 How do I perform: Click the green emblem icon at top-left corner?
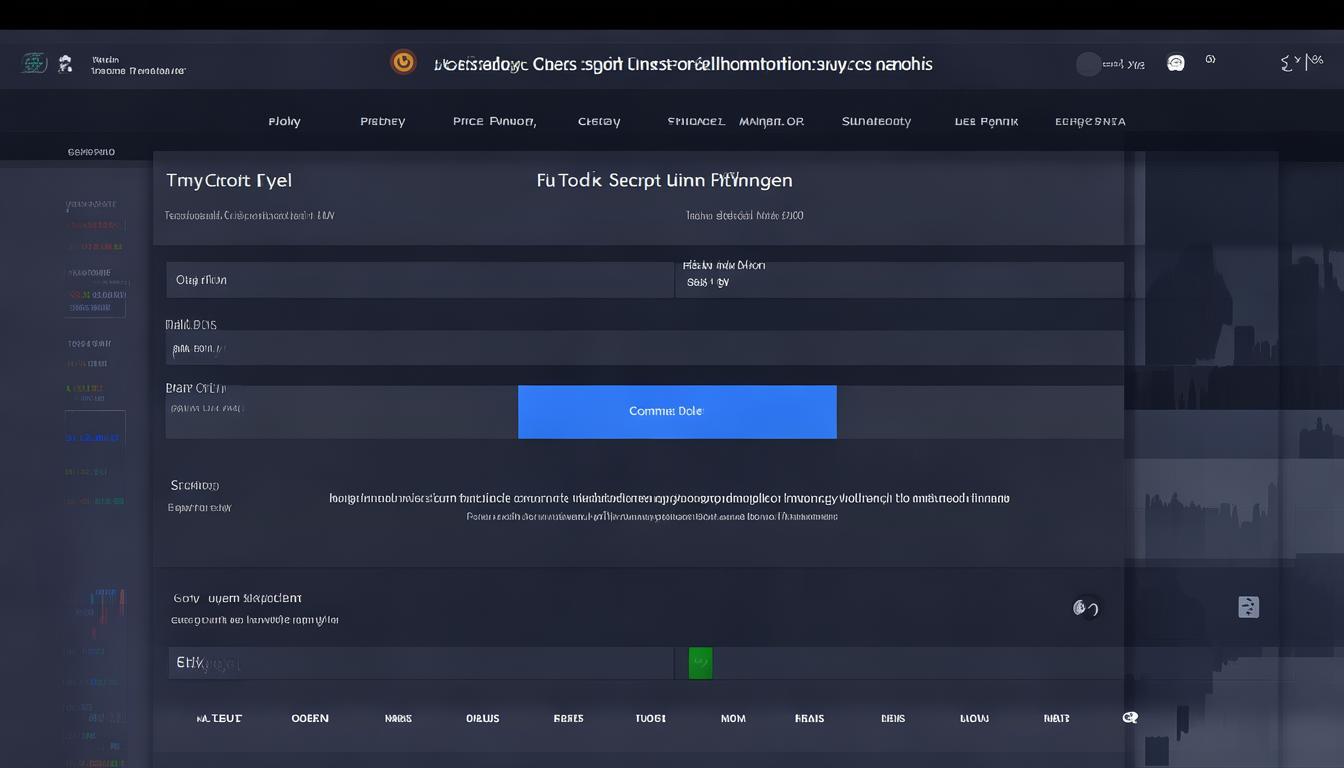coord(34,63)
